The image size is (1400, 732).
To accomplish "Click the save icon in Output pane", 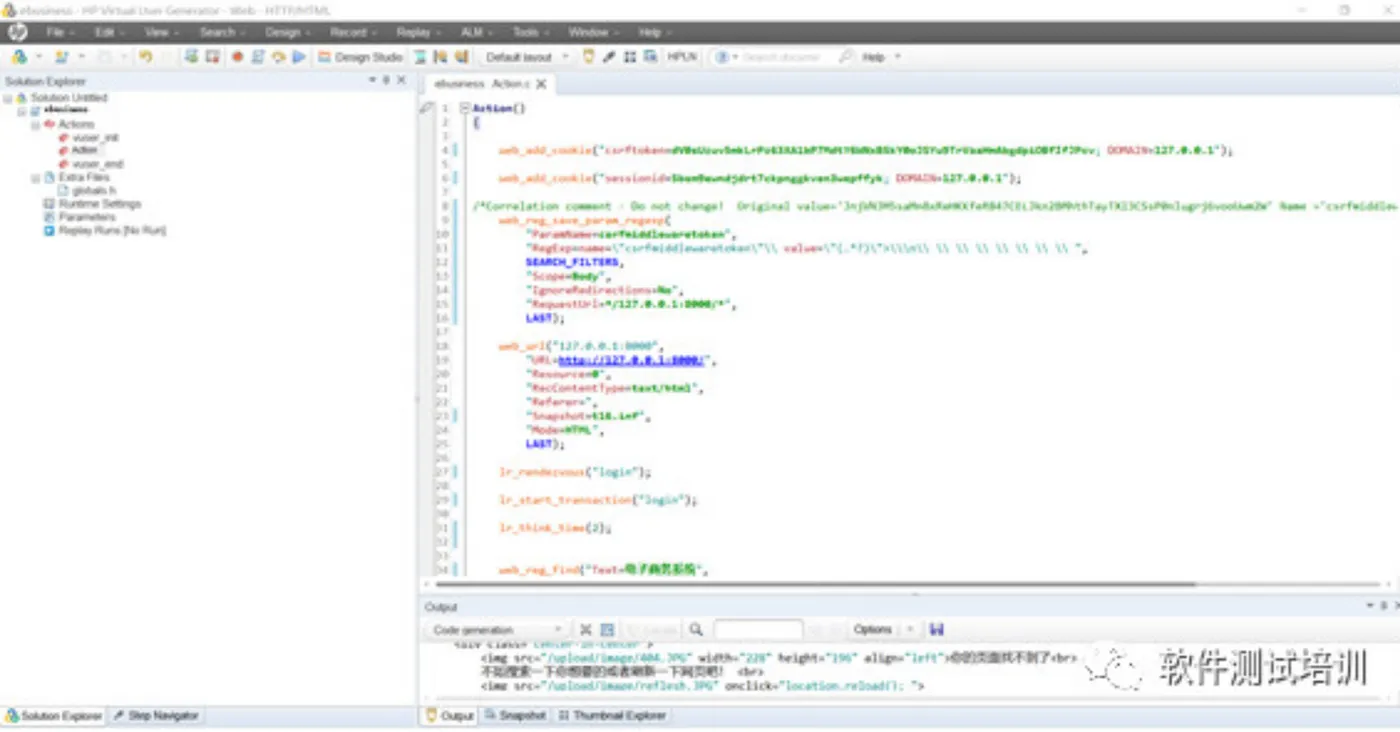I will point(937,630).
